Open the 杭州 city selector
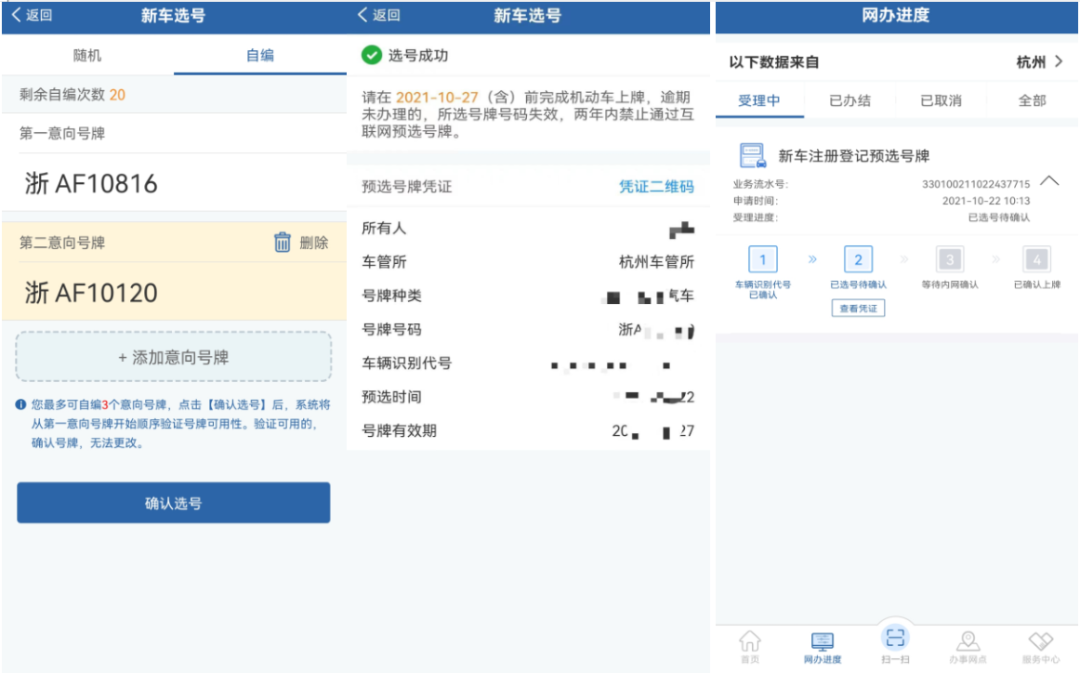The image size is (1080, 686). pyautogui.click(x=1040, y=62)
